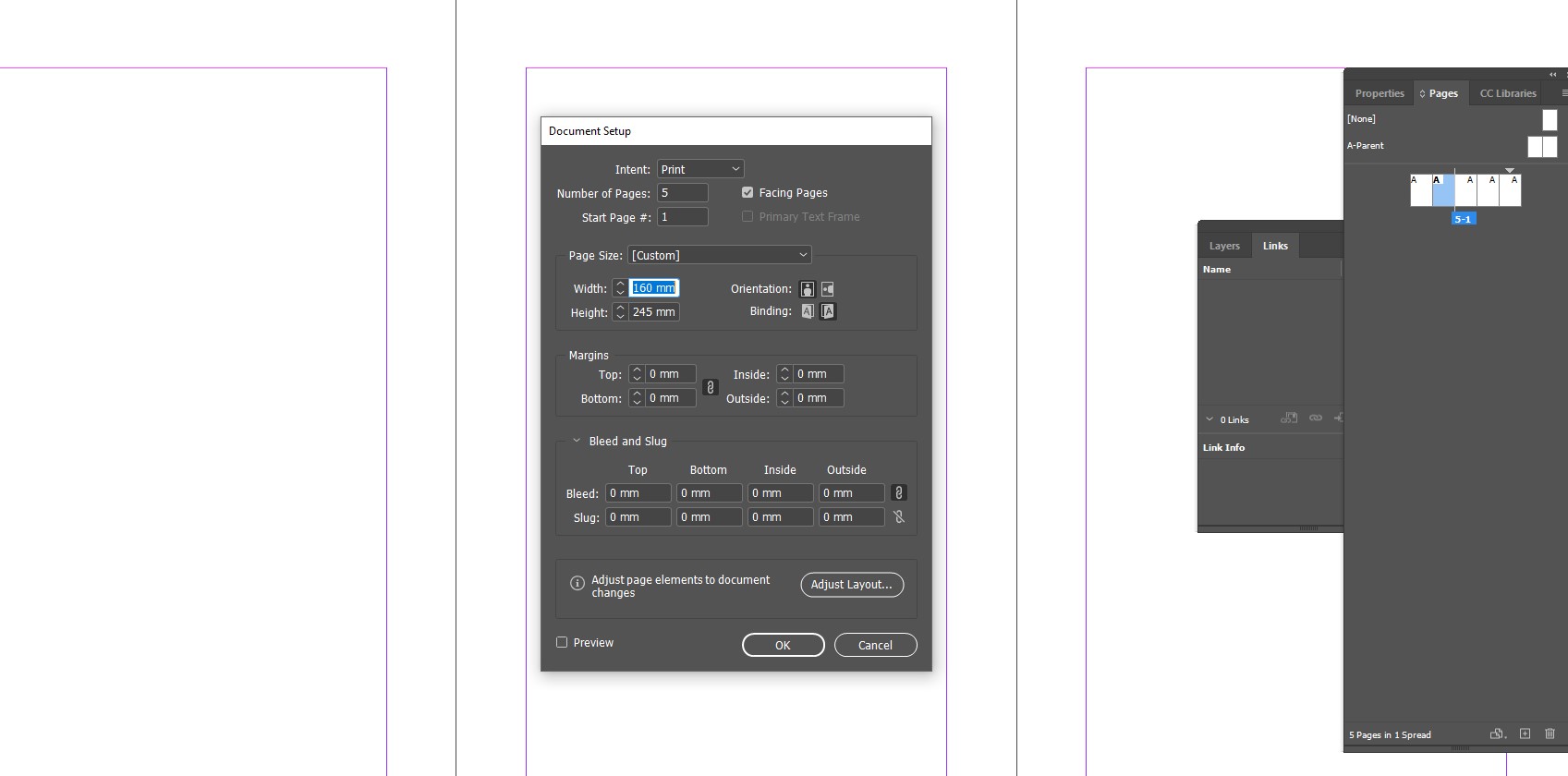
Task: Click the Height stepper arrows
Action: (620, 312)
